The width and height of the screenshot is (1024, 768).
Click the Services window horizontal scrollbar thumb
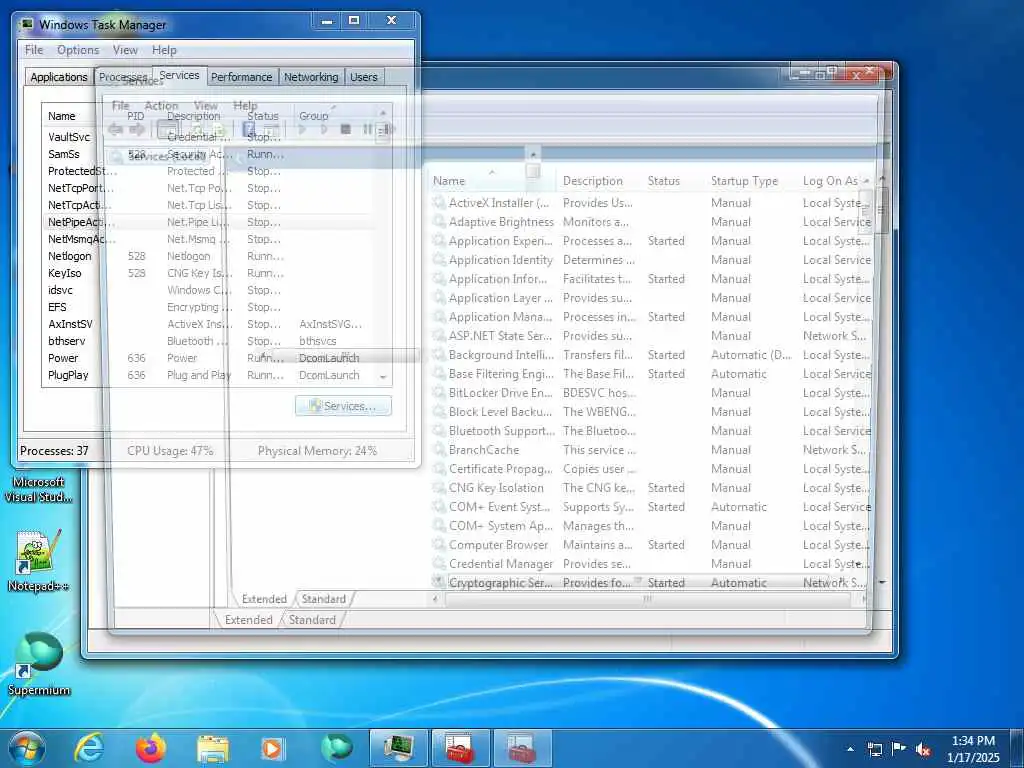647,598
